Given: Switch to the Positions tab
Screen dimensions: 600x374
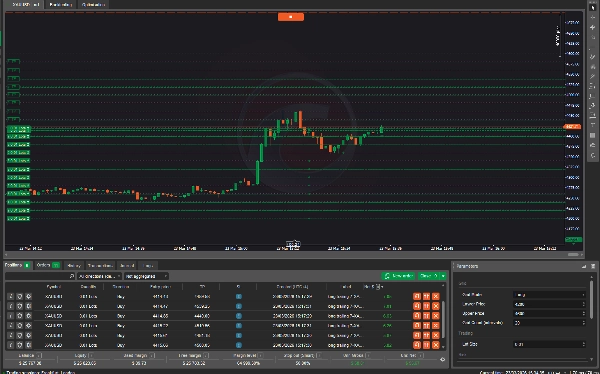Looking at the screenshot, I should pos(17,265).
